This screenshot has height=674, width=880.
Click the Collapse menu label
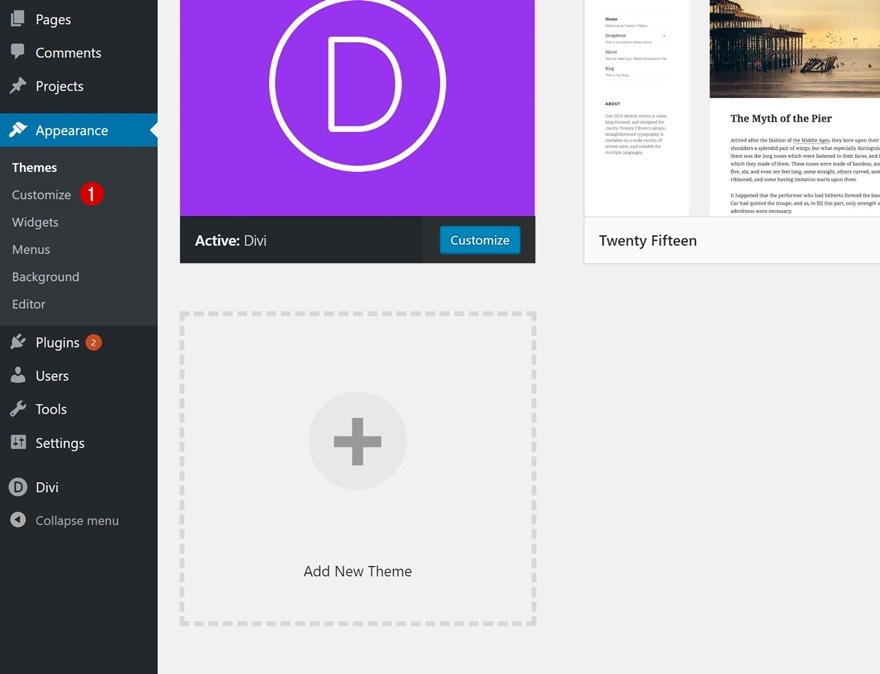[77, 521]
